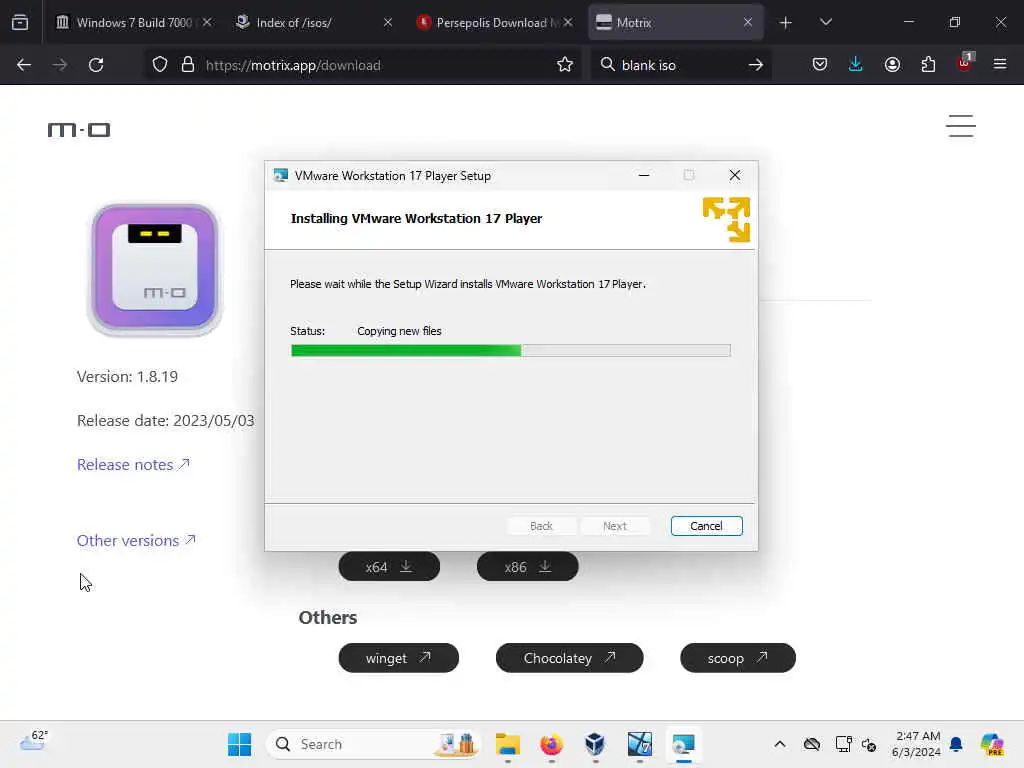The image size is (1024, 768).
Task: Go back using the browser back arrow
Action: 24,65
